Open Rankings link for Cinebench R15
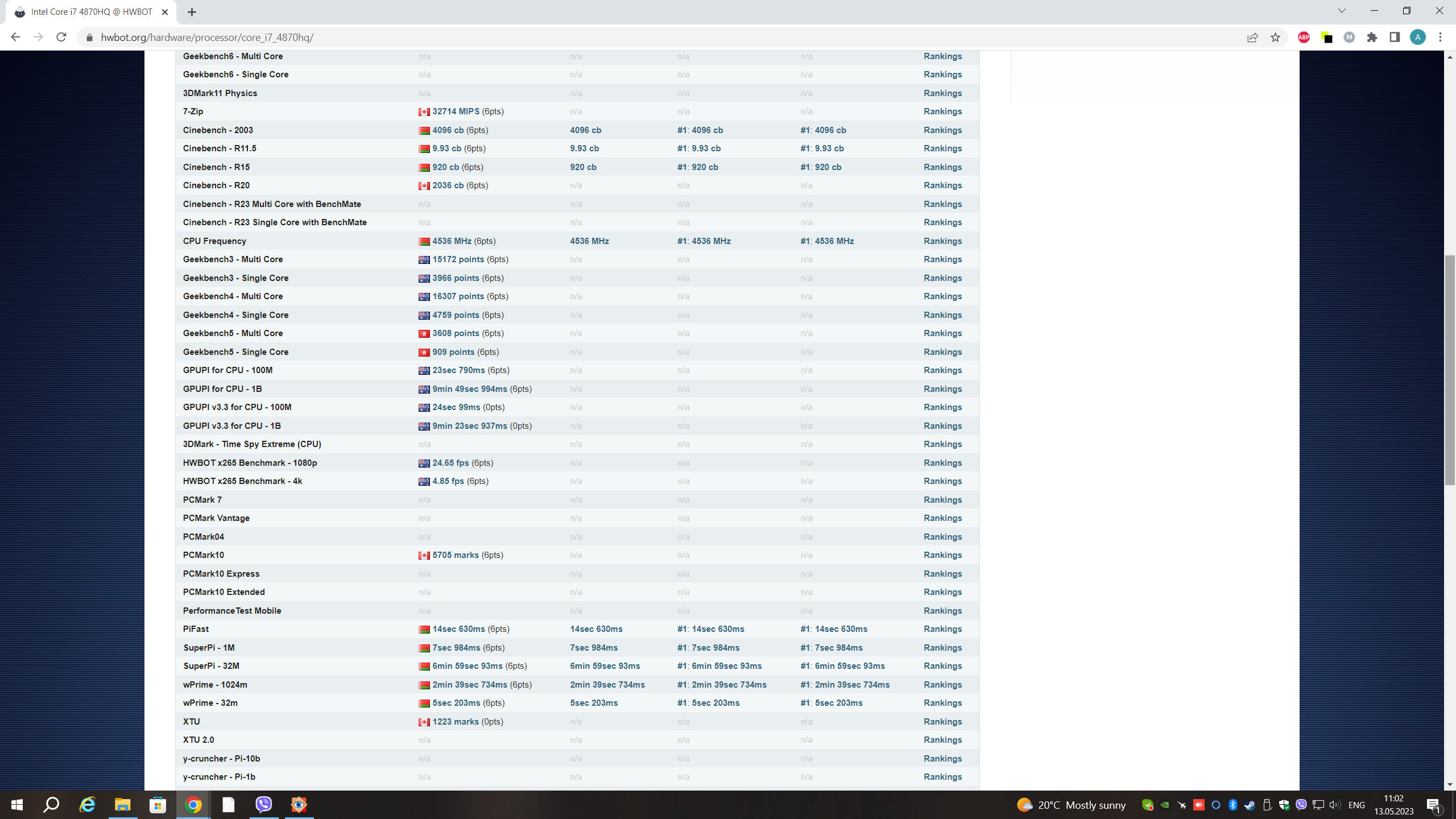The height and width of the screenshot is (819, 1456). (942, 167)
